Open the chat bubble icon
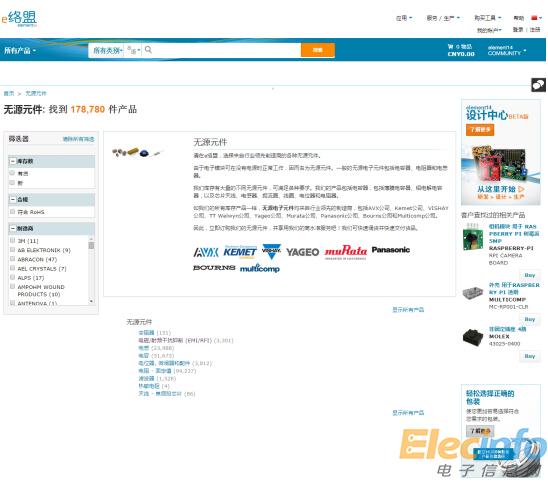The width and height of the screenshot is (548, 490). [538, 85]
